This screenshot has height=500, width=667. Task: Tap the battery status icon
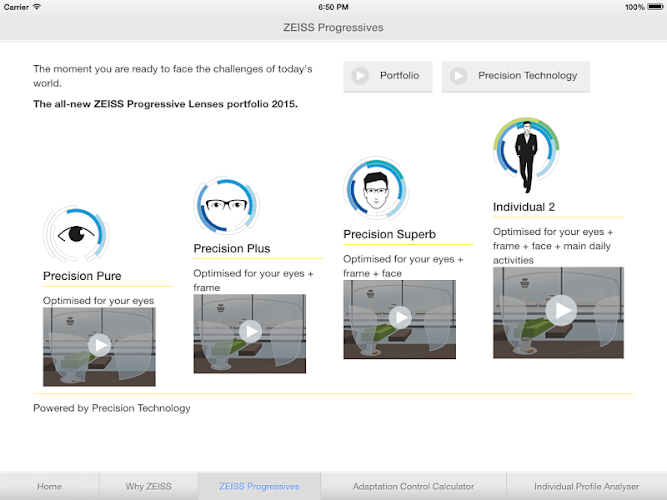(x=655, y=7)
